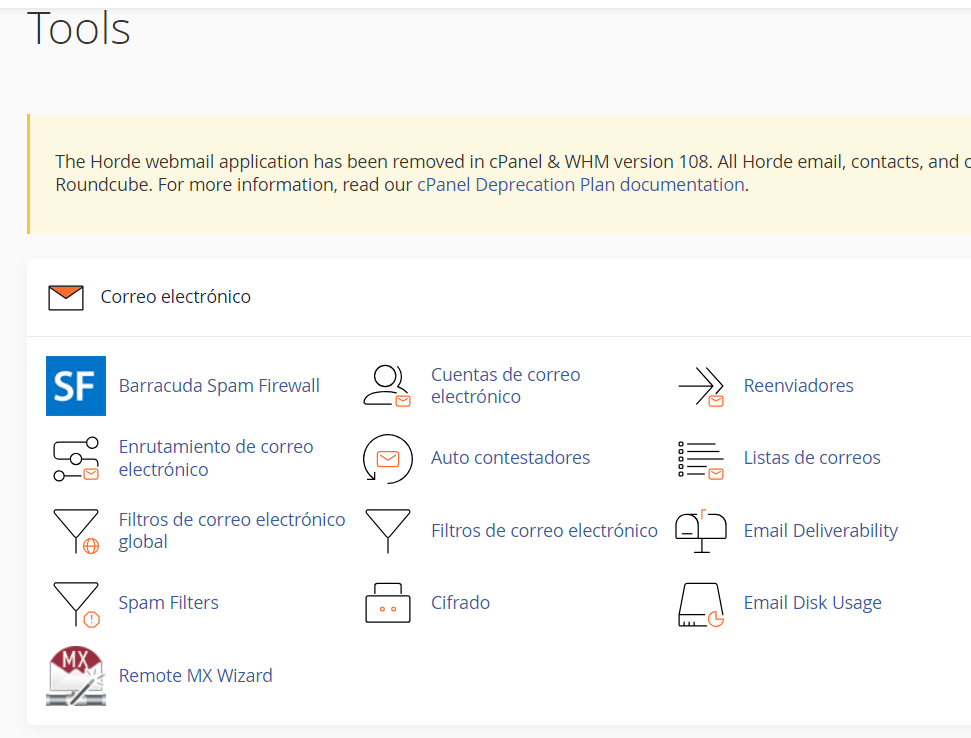Image resolution: width=971 pixels, height=738 pixels.
Task: Click the Barracuda Spam Firewall SF icon
Action: [76, 386]
